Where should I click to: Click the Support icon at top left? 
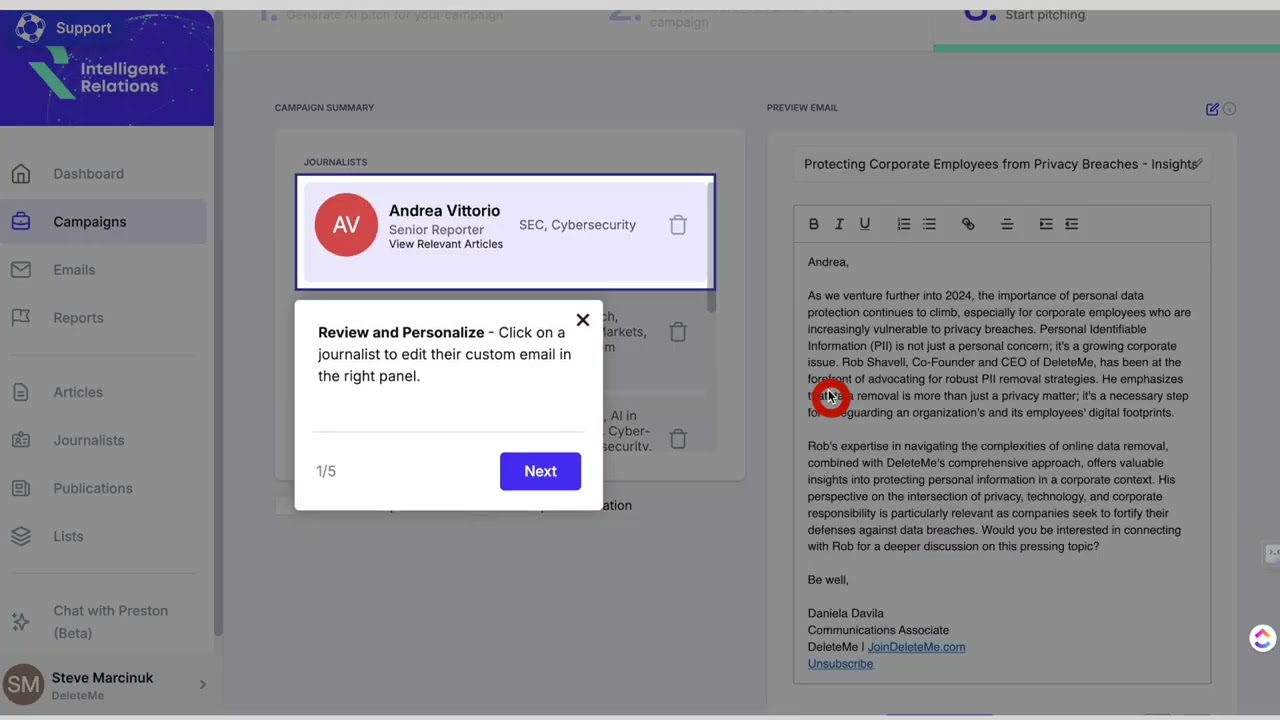[x=30, y=28]
